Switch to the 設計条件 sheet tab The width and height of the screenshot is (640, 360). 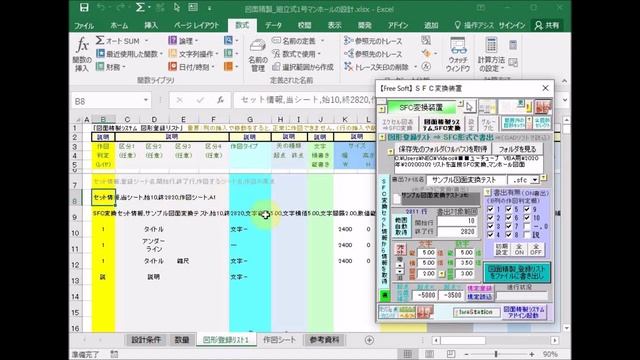click(146, 340)
